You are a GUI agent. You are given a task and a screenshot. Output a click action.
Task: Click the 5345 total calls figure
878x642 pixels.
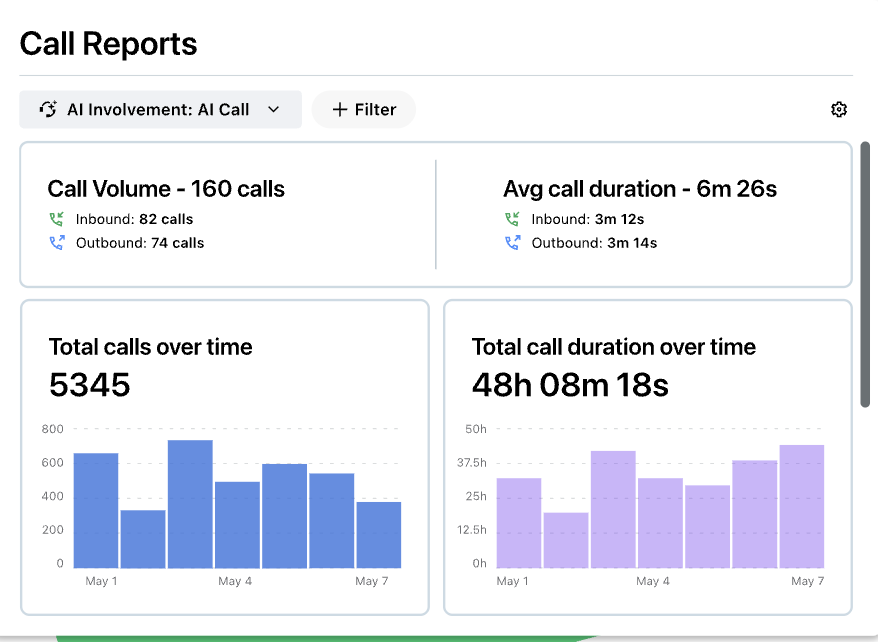click(x=90, y=385)
